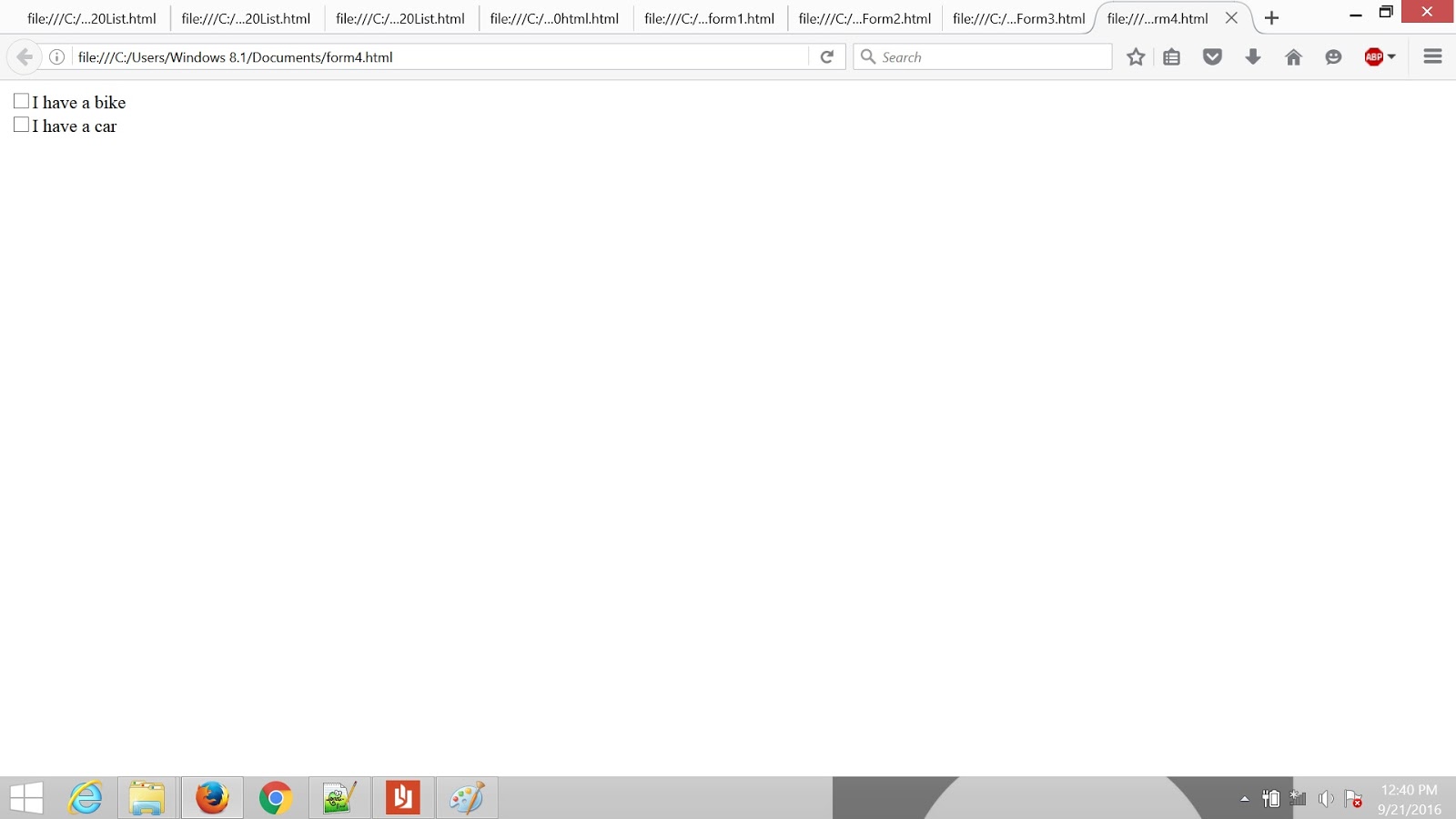Click the 'I have a bike' label text
Image resolution: width=1456 pixels, height=819 pixels.
79,102
